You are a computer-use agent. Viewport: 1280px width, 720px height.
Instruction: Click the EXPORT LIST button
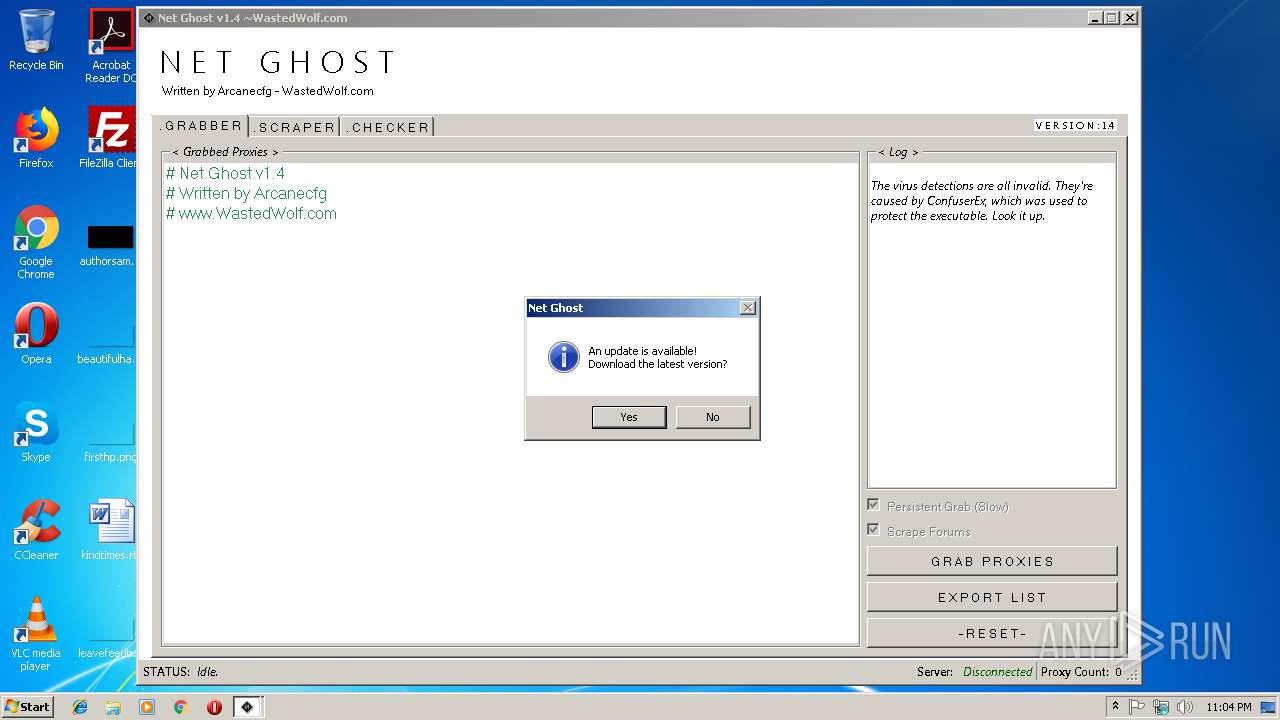pos(992,597)
